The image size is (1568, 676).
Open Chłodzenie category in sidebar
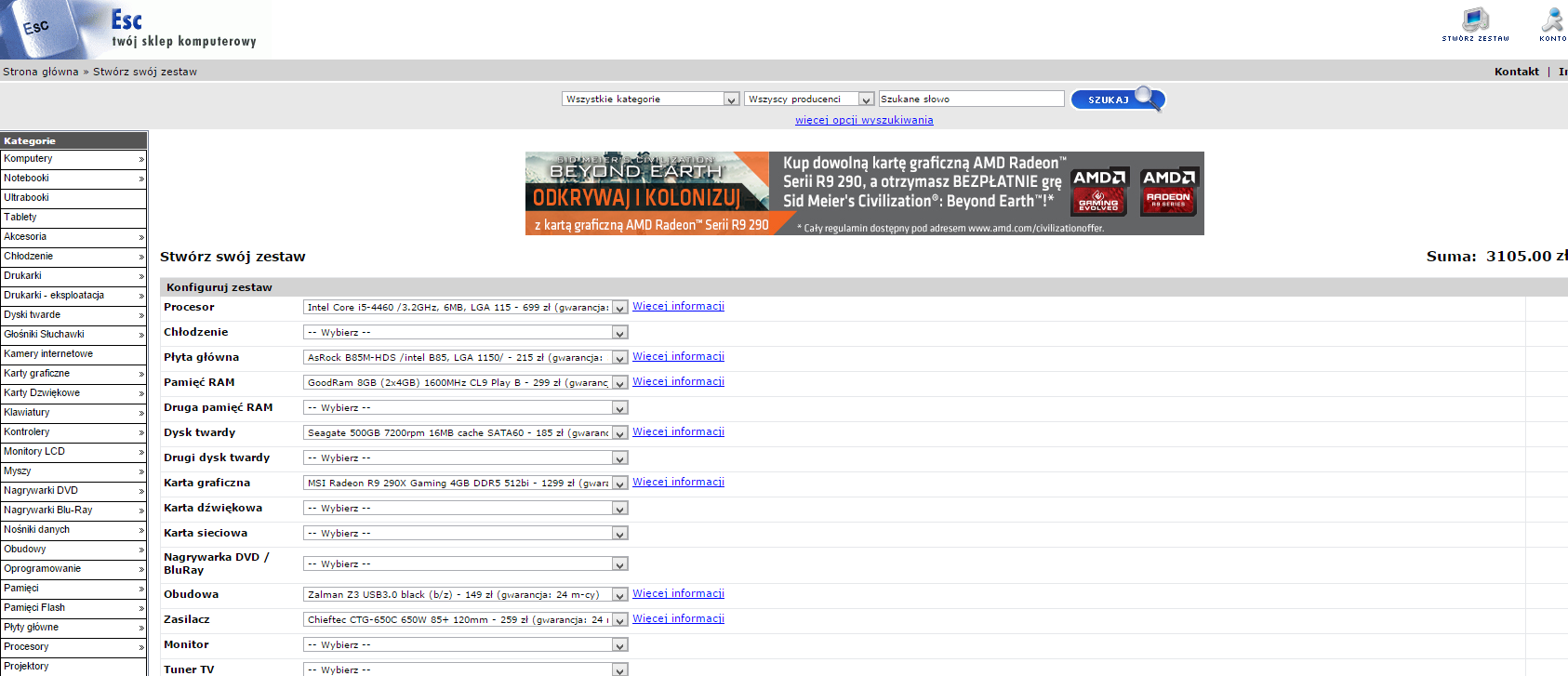pos(73,257)
